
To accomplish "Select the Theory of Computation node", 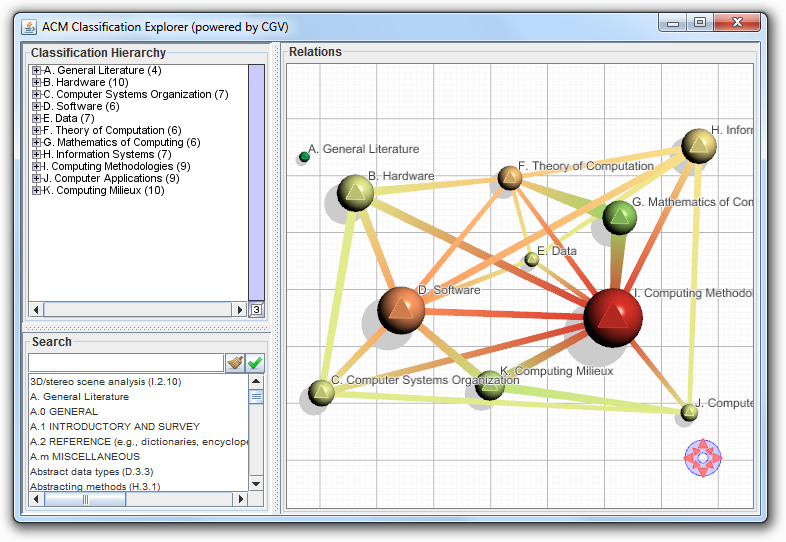I will point(510,179).
